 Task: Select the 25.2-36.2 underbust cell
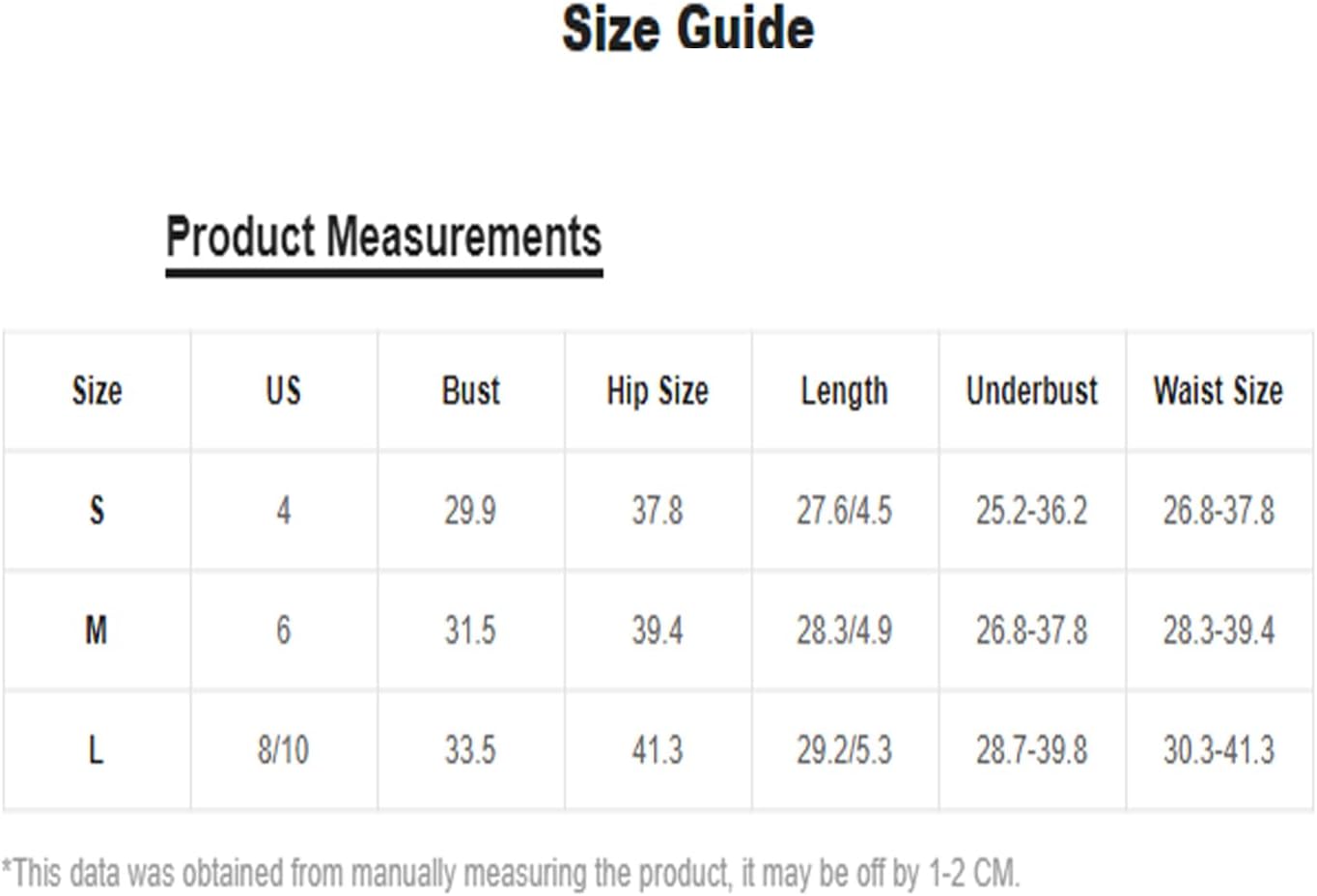tap(1031, 510)
